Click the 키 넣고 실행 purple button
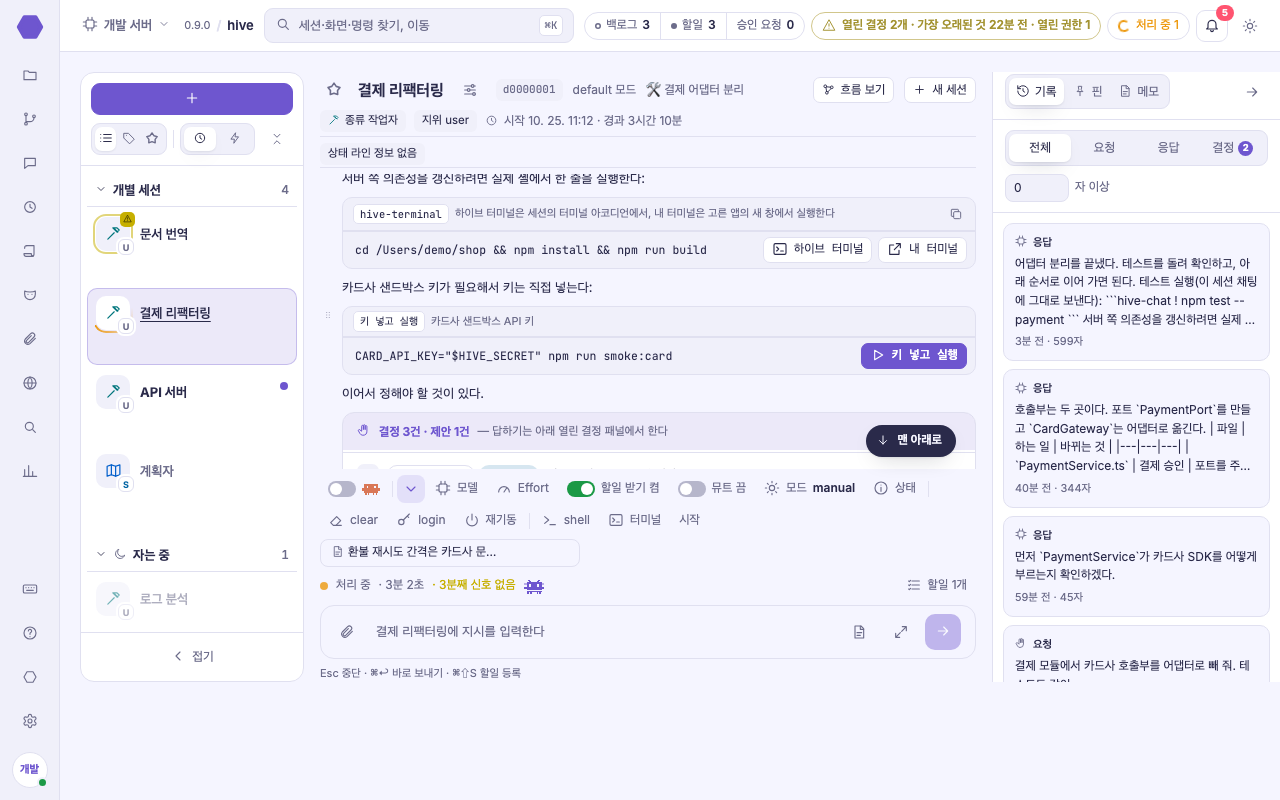The height and width of the screenshot is (800, 1280). point(914,355)
